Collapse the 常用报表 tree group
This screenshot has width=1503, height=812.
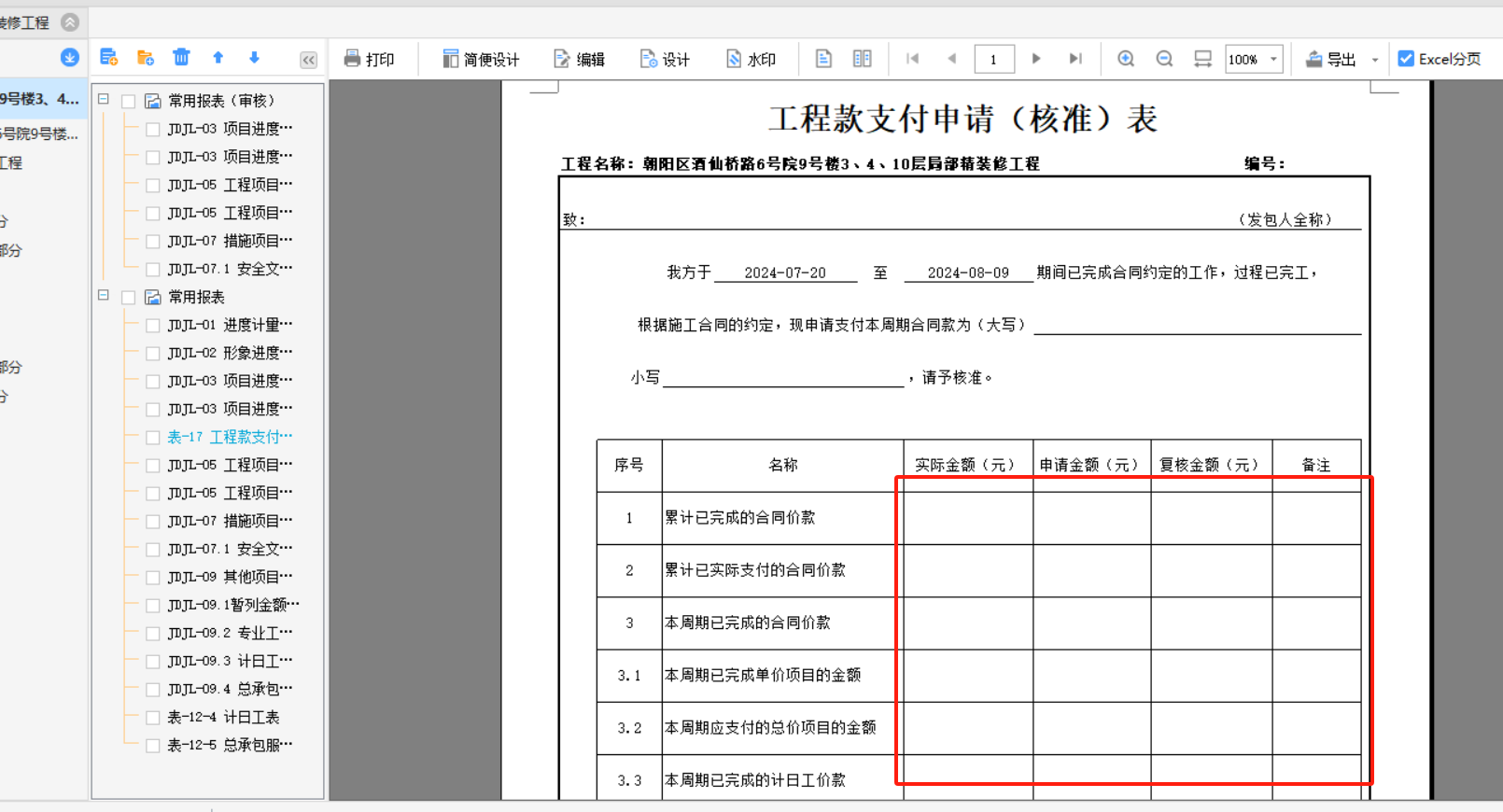(104, 296)
